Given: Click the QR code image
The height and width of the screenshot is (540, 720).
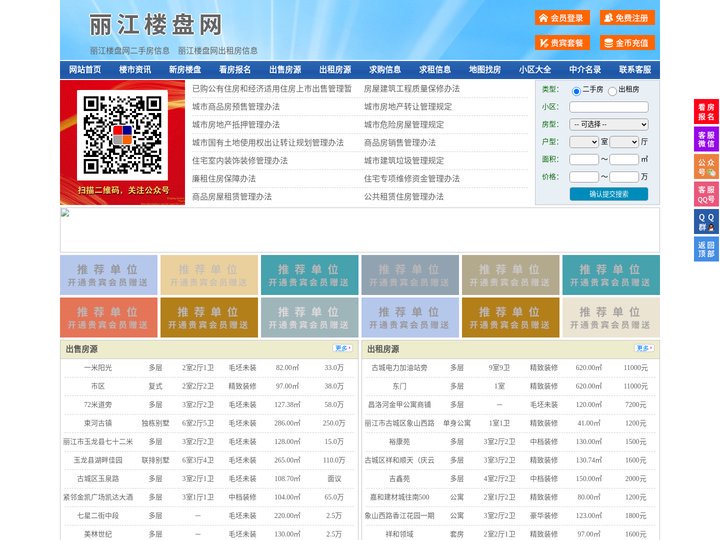Looking at the screenshot, I should 123,135.
